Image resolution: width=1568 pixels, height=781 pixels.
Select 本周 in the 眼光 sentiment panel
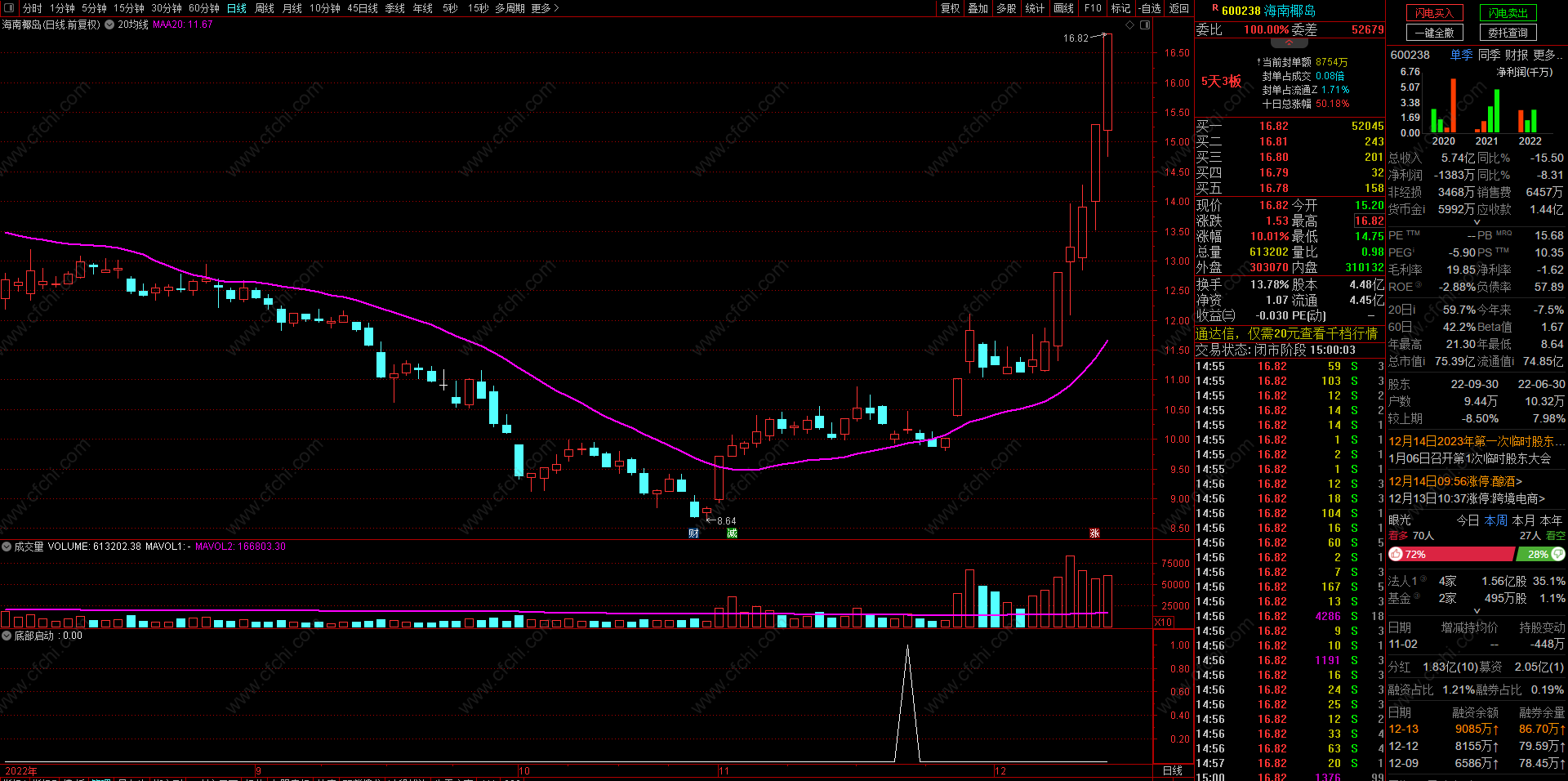tap(1496, 520)
